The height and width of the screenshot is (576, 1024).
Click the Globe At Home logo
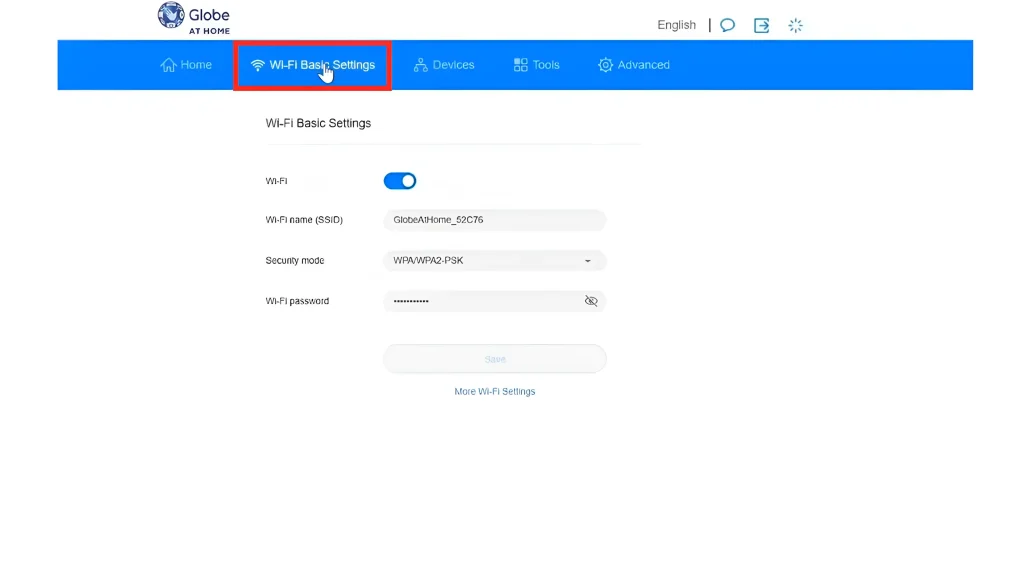pos(193,18)
